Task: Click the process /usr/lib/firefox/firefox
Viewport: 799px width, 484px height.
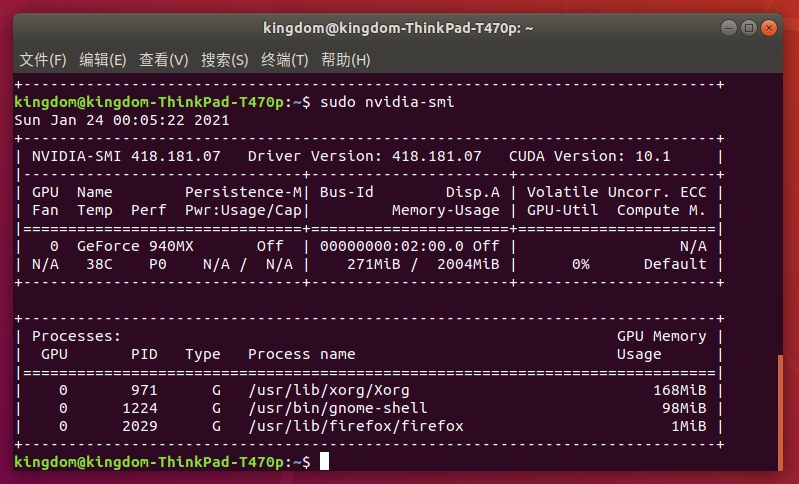Action: pyautogui.click(x=356, y=426)
